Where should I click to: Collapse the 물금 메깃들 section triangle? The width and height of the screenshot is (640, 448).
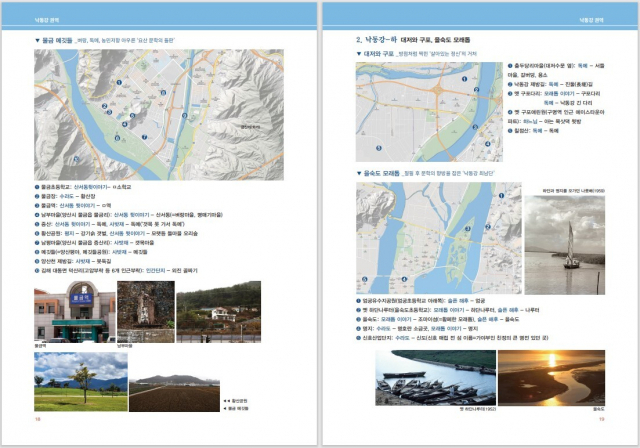coord(37,41)
